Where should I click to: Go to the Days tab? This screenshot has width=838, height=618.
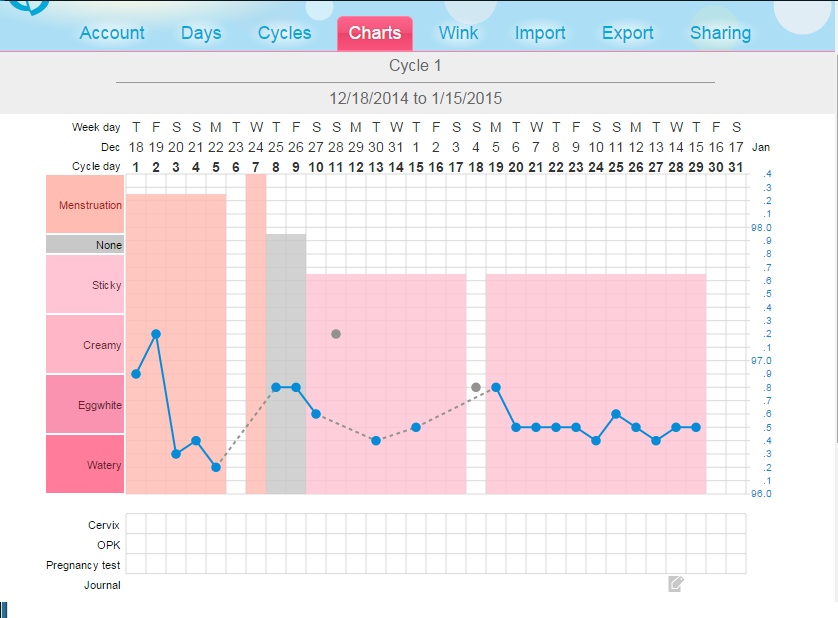point(201,33)
